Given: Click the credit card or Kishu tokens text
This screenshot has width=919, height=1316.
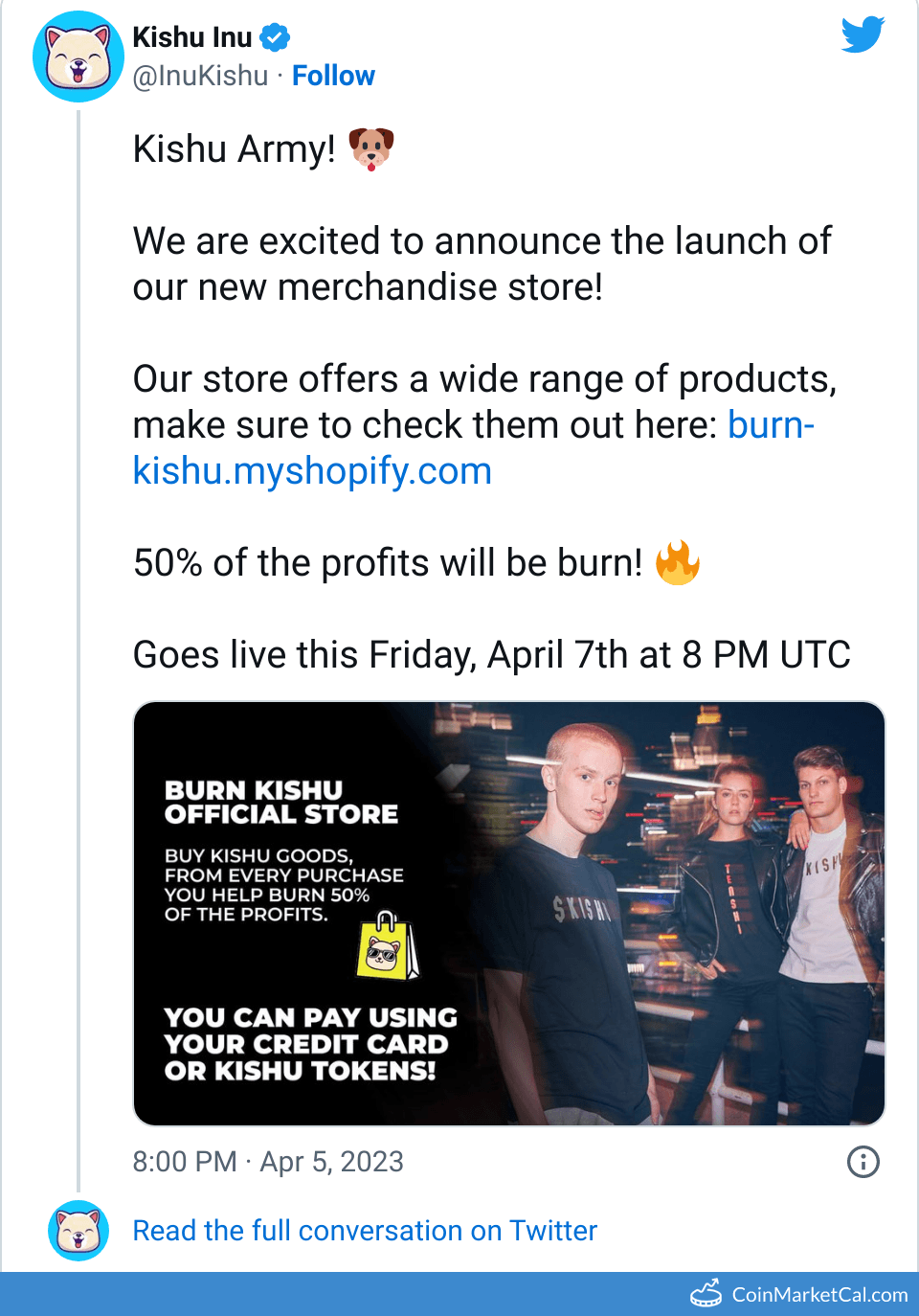Looking at the screenshot, I should pos(310,1044).
